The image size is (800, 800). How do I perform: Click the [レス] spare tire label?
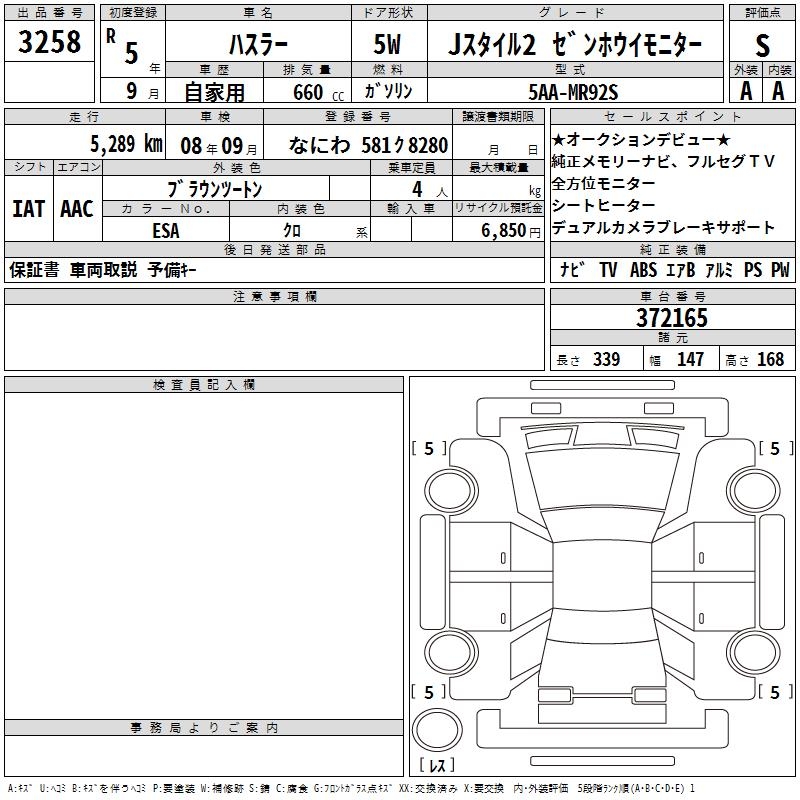[x=437, y=765]
